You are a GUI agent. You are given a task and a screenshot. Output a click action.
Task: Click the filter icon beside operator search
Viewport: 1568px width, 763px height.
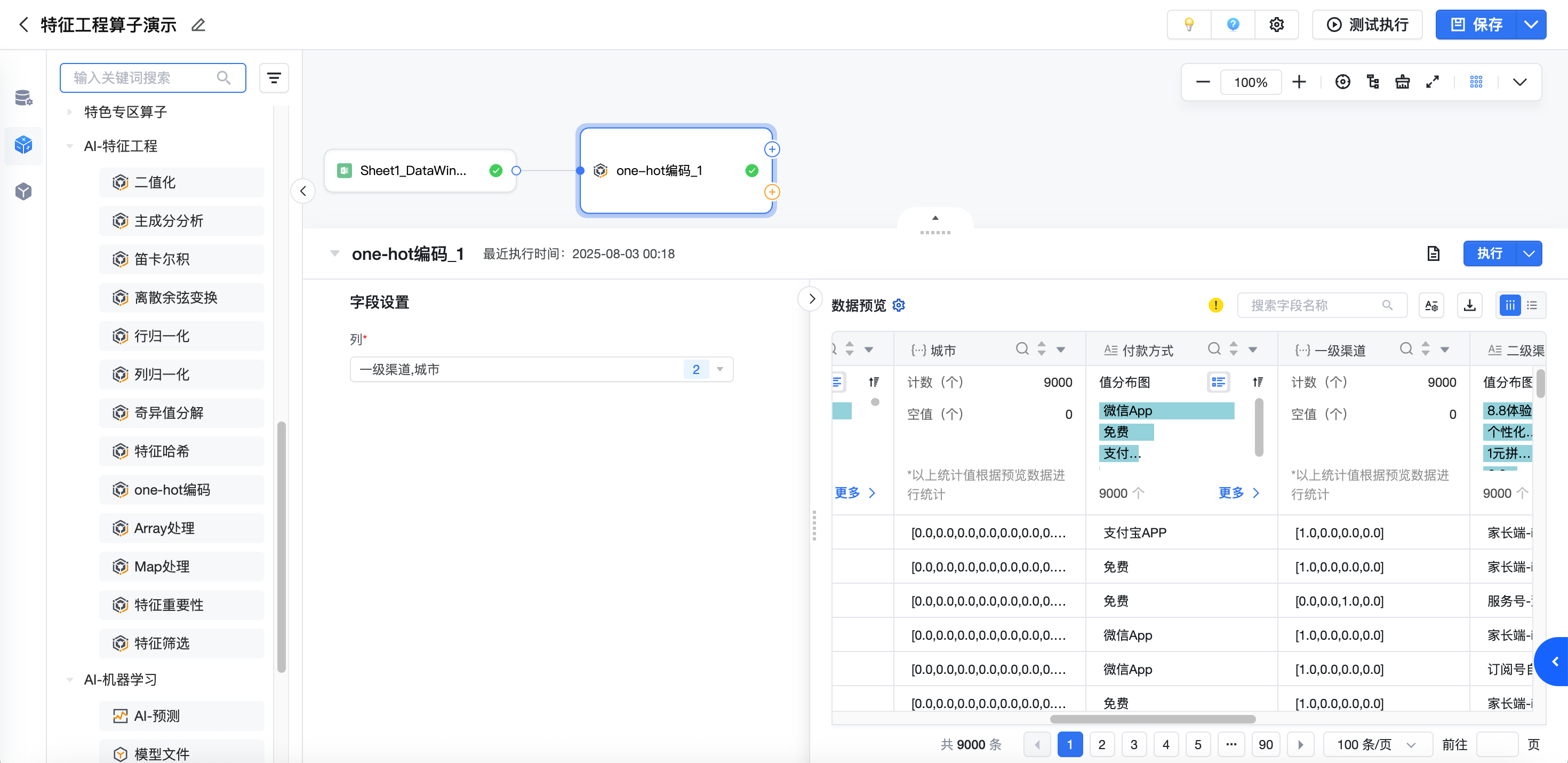274,78
